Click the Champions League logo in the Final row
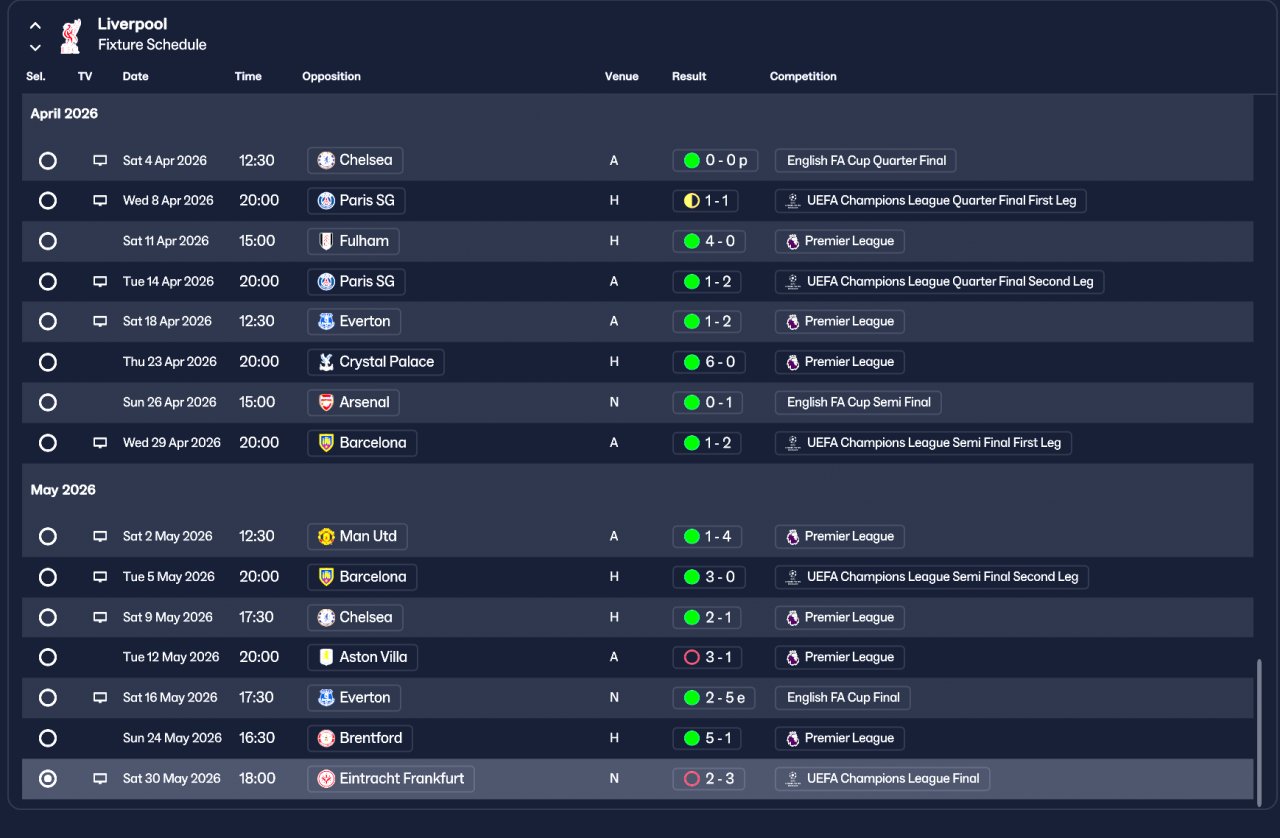 (793, 778)
